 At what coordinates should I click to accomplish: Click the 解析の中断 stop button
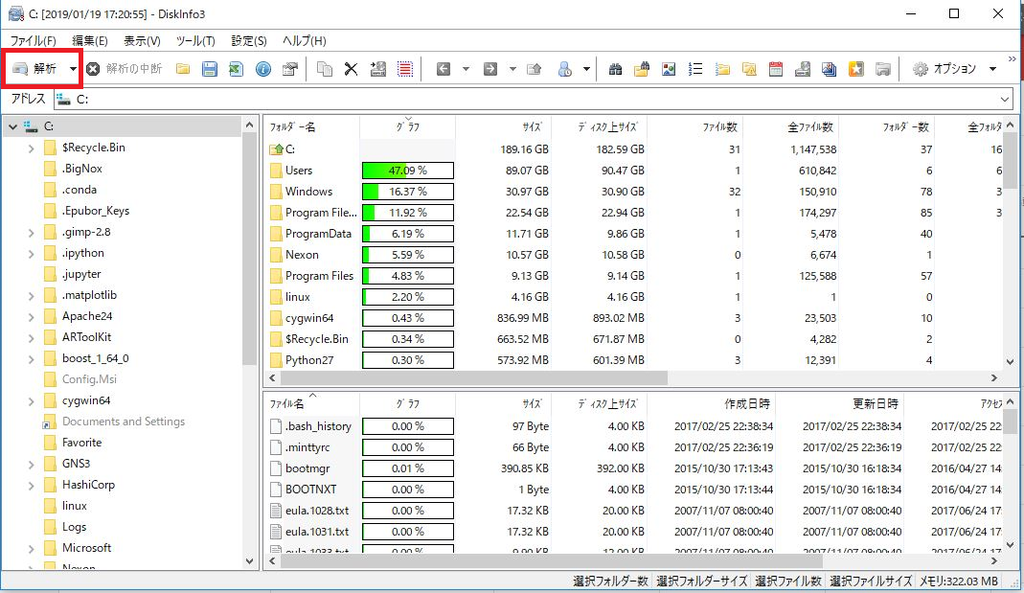[124, 69]
